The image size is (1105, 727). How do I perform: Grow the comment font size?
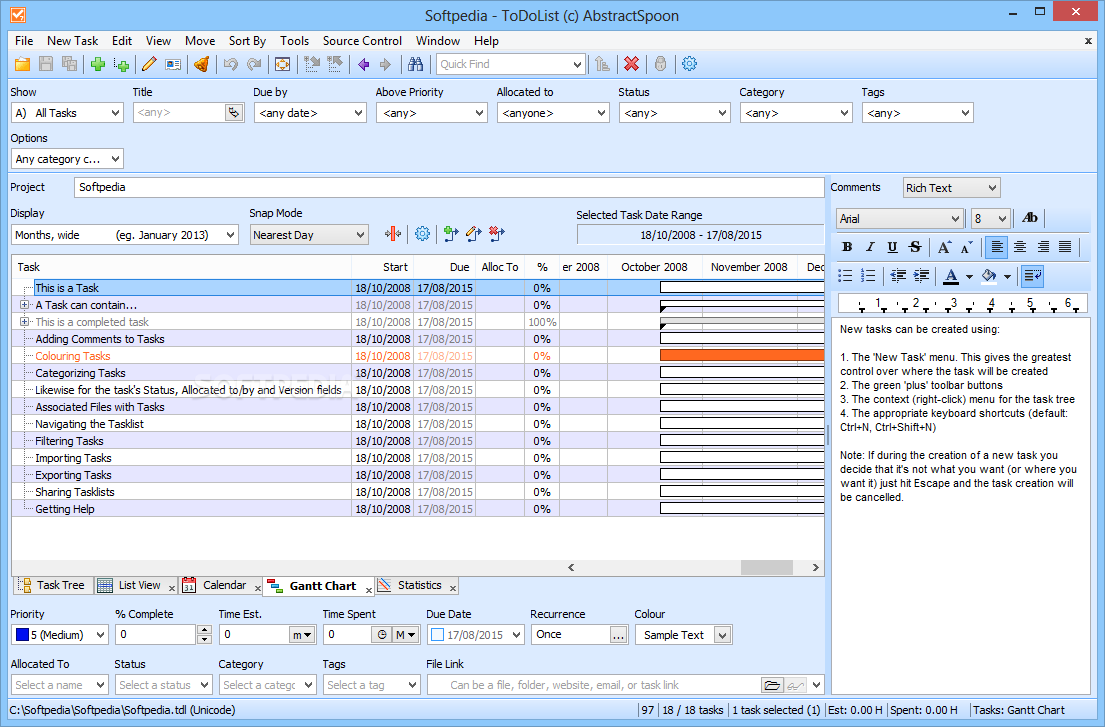(x=944, y=247)
